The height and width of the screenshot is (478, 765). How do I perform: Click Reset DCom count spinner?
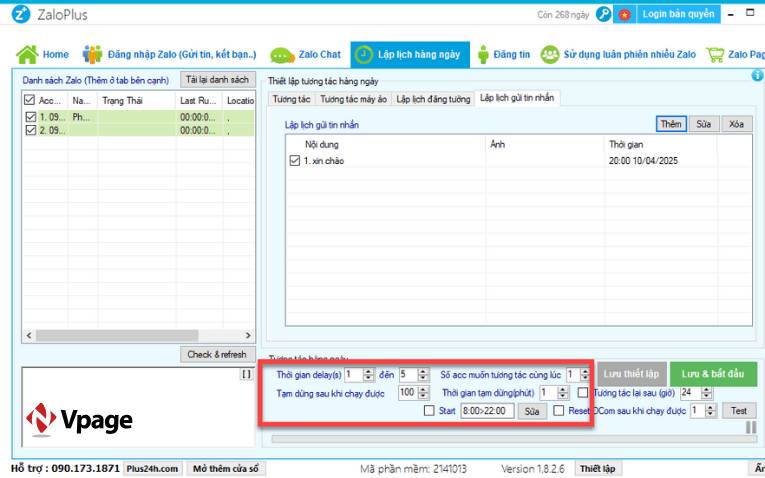703,411
